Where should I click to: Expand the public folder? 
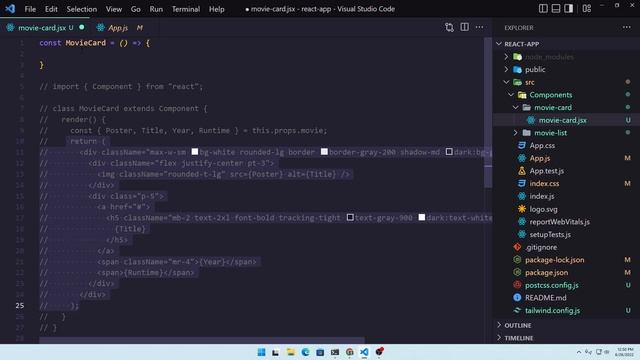point(506,69)
